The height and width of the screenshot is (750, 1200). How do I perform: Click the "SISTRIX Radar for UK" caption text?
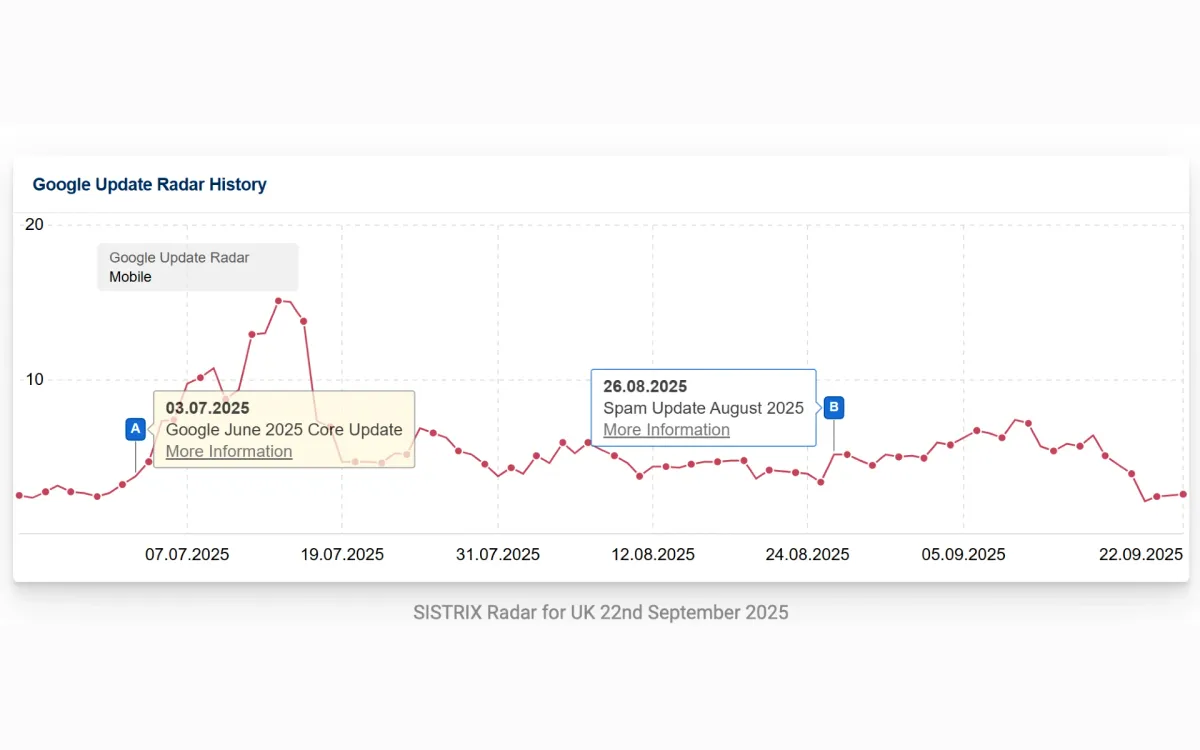[600, 611]
